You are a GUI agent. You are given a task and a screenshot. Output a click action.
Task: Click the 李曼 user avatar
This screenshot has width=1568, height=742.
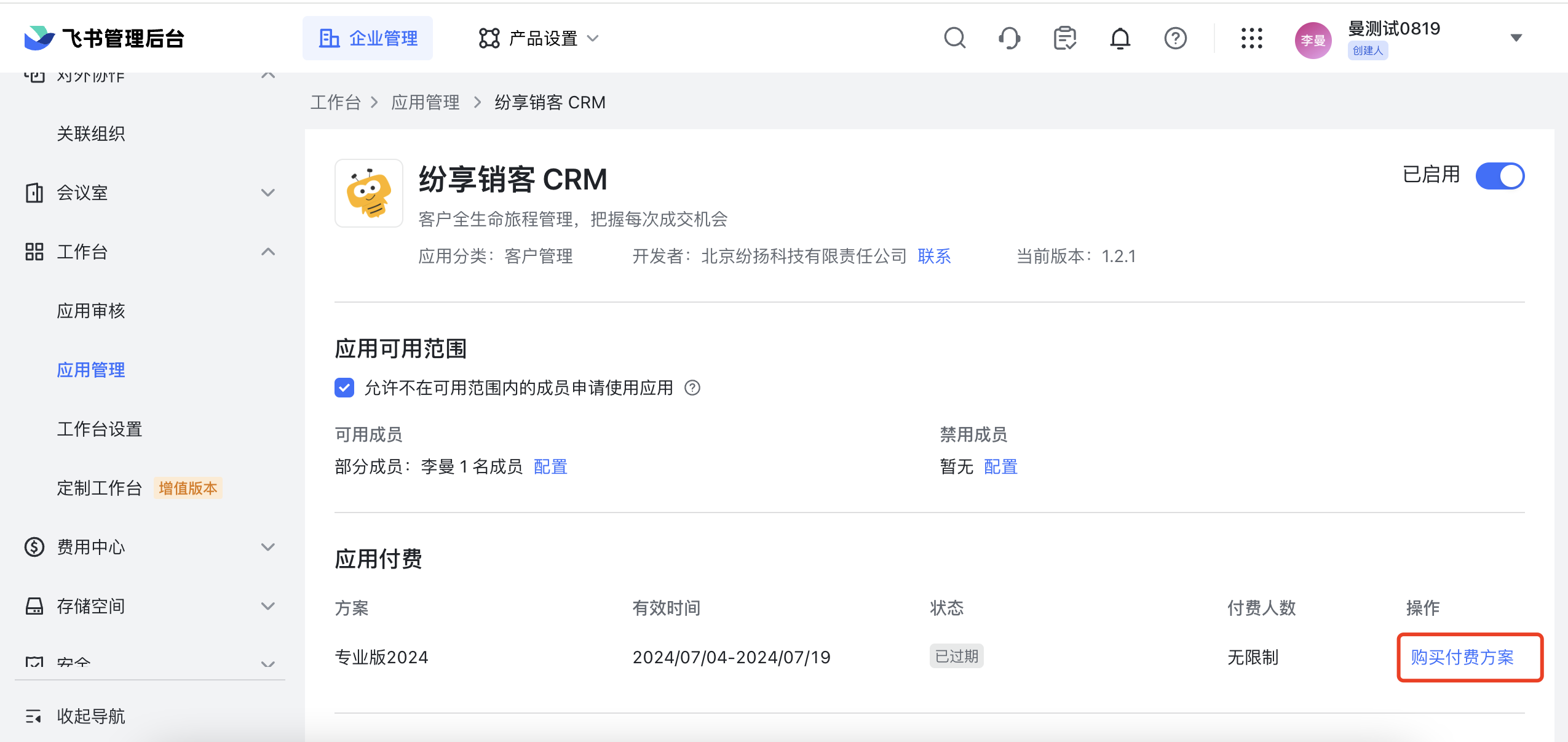pyautogui.click(x=1313, y=41)
